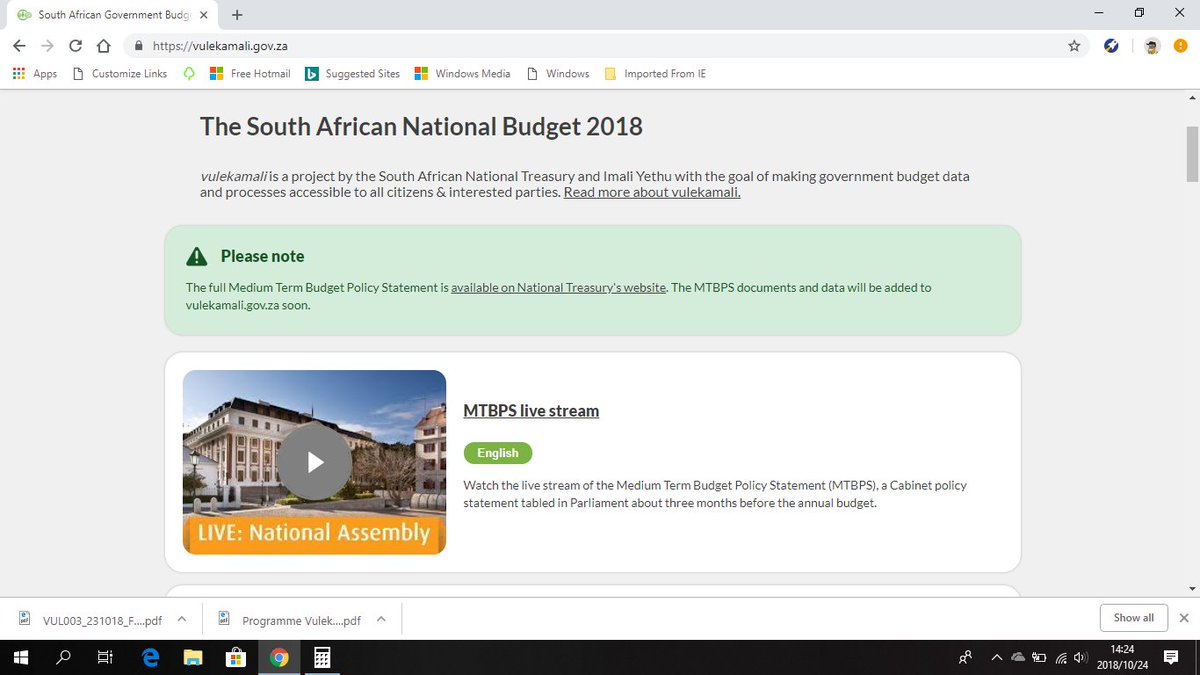Open the OneDrive cloud tray icon
This screenshot has width=1200, height=675.
click(x=1018, y=657)
